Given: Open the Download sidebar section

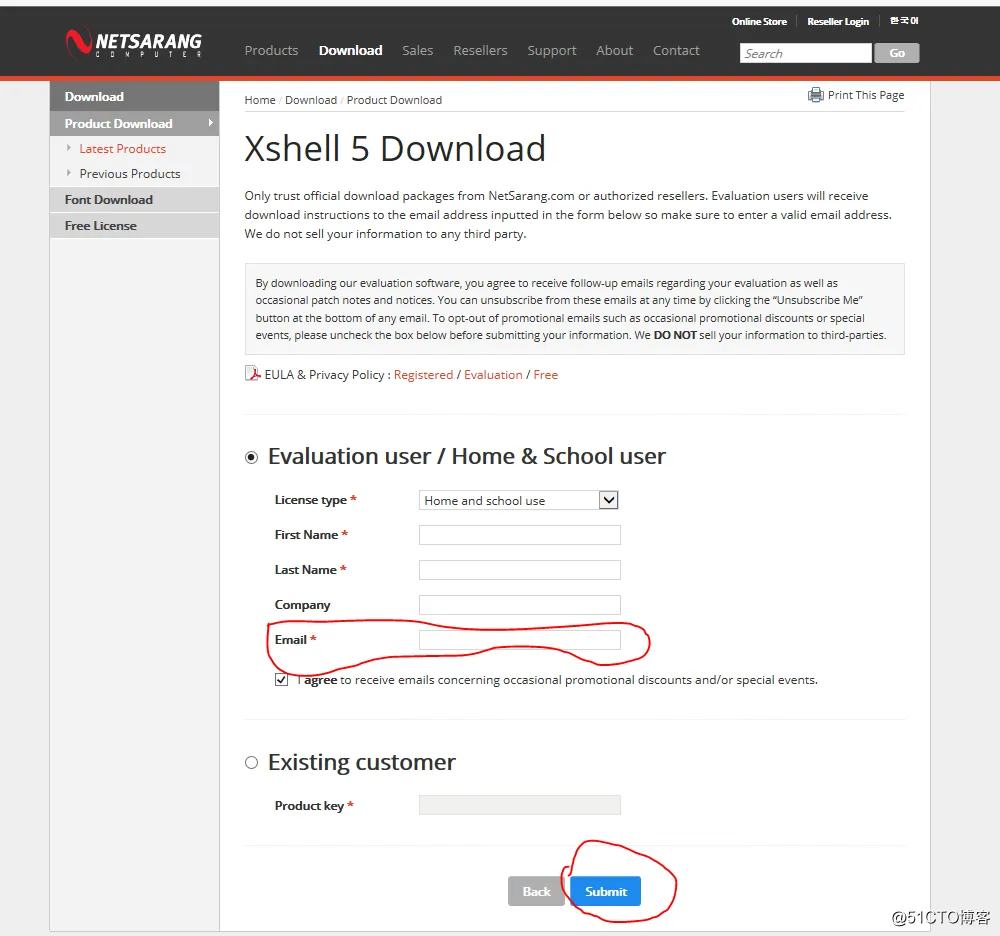Looking at the screenshot, I should coord(135,96).
